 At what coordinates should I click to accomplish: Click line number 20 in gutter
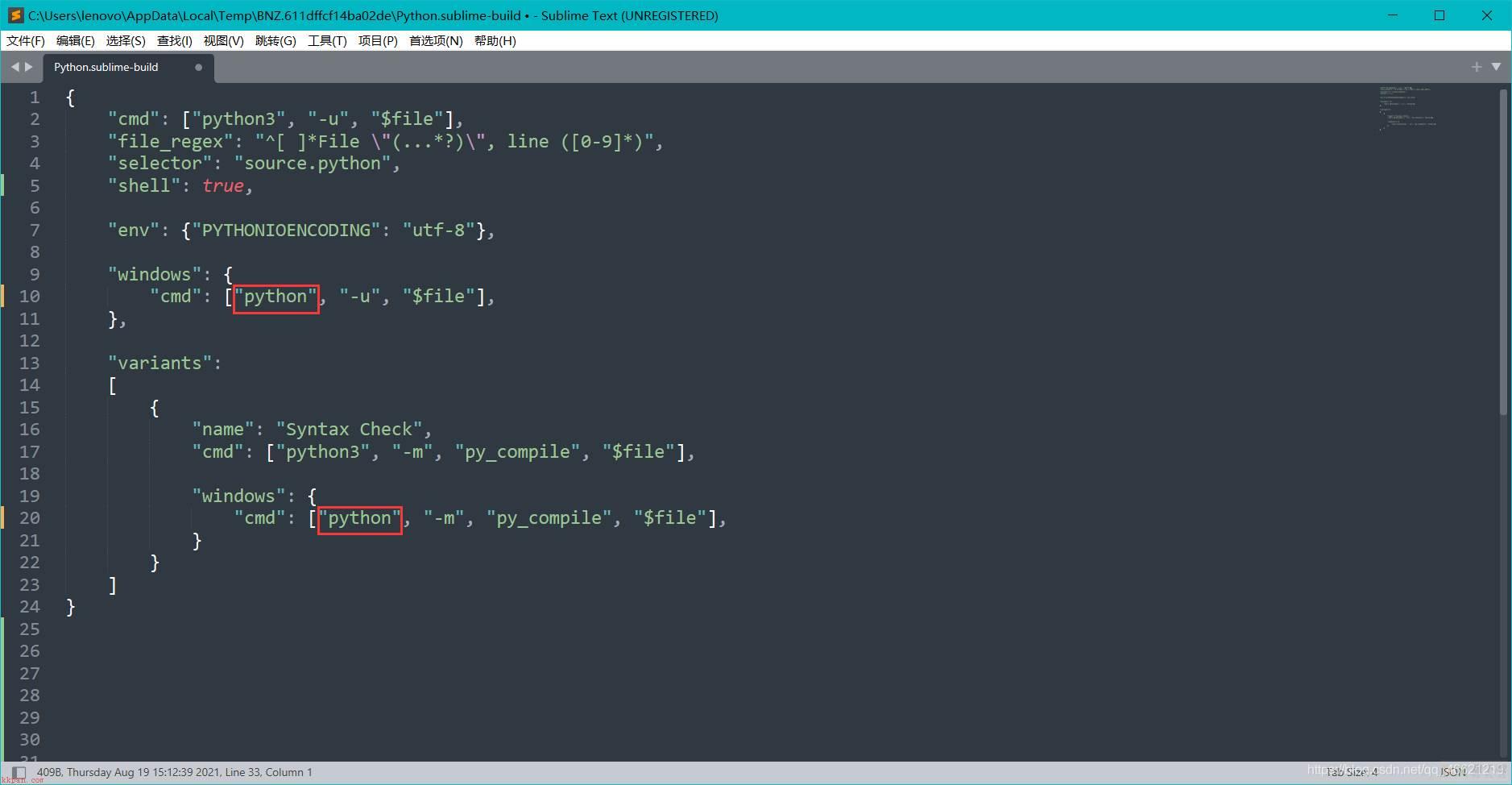click(x=30, y=518)
